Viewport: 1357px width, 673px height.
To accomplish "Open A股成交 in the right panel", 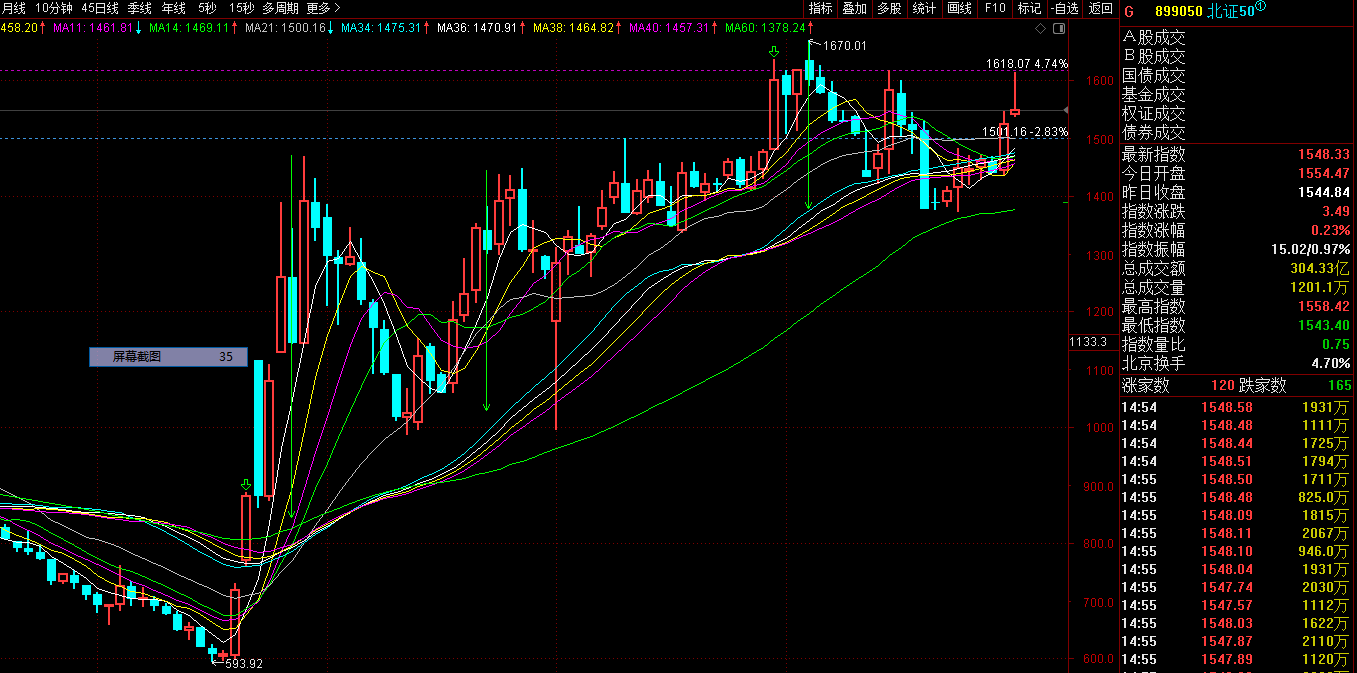I will (x=1154, y=37).
